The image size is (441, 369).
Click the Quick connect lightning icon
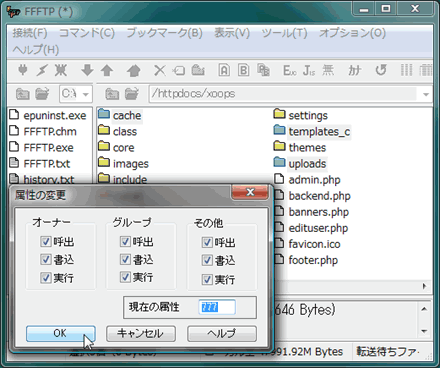[42, 70]
